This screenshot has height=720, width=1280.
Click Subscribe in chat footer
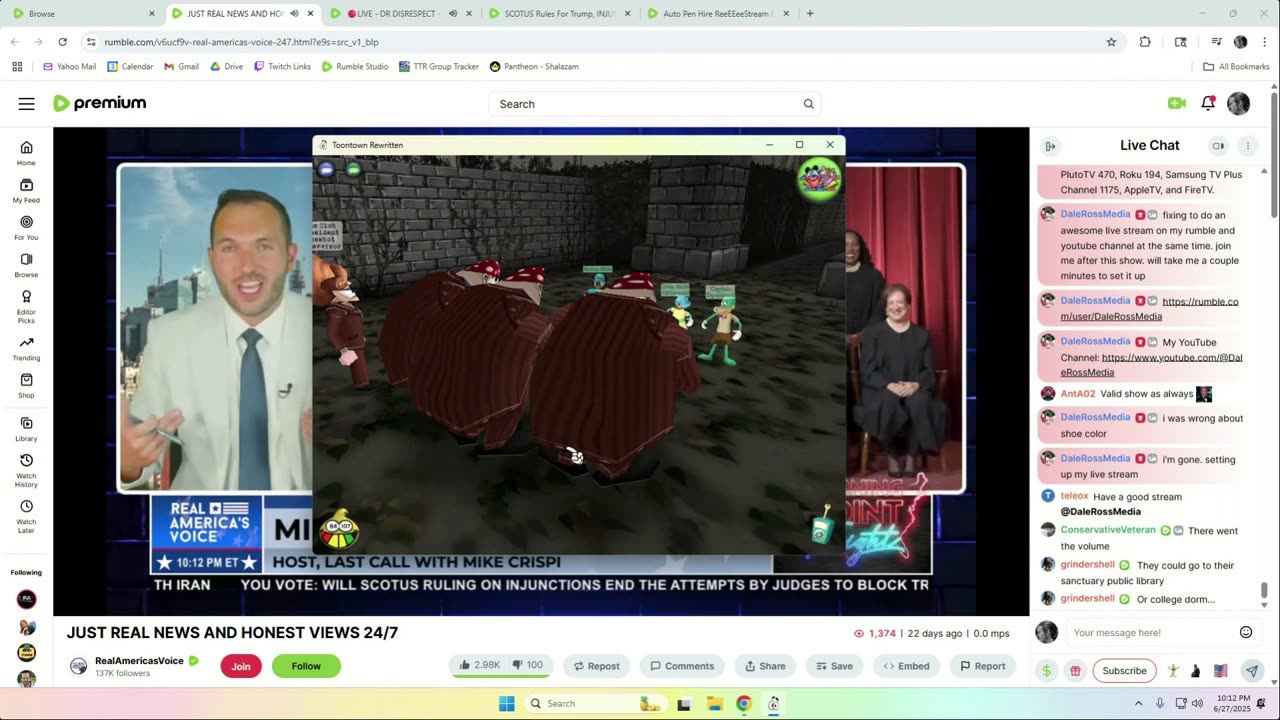coord(1124,671)
